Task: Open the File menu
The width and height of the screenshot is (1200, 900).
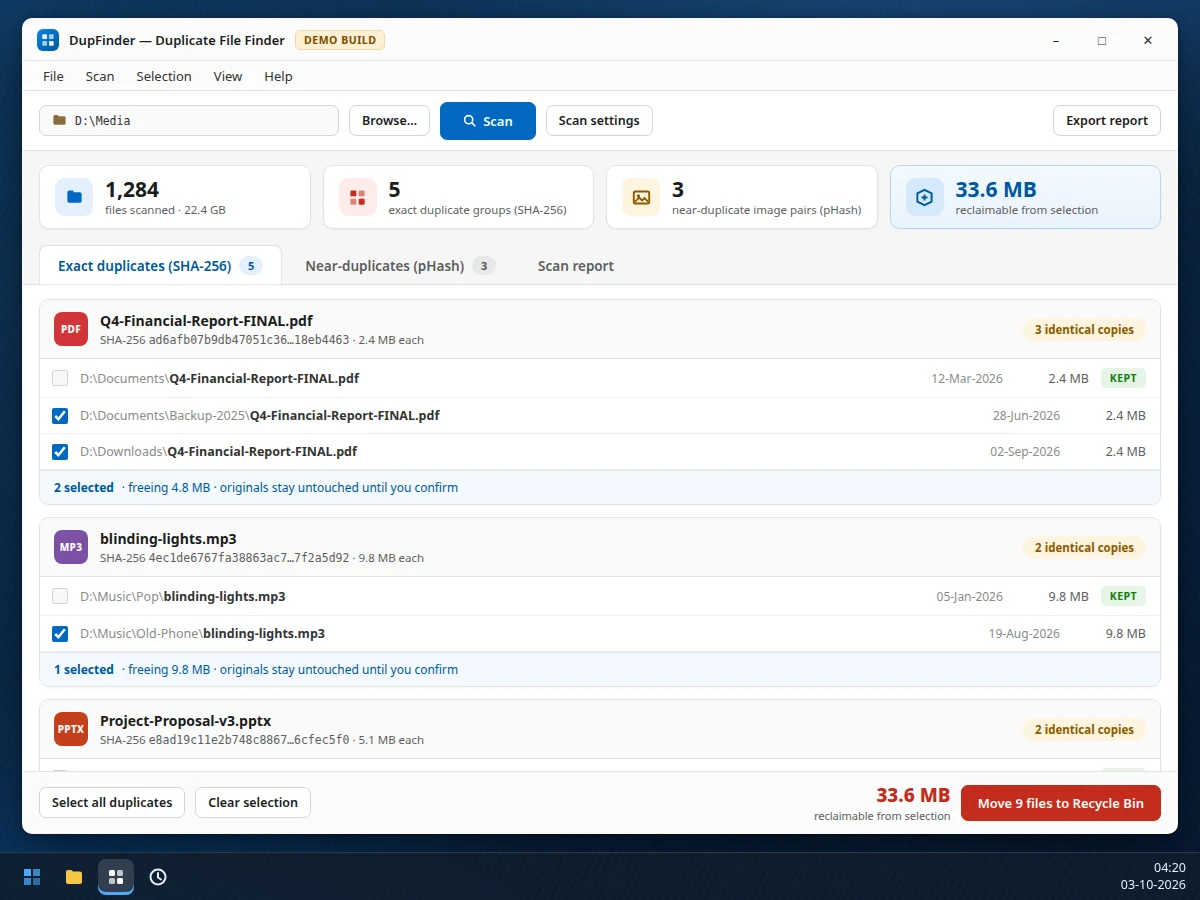Action: 53,76
